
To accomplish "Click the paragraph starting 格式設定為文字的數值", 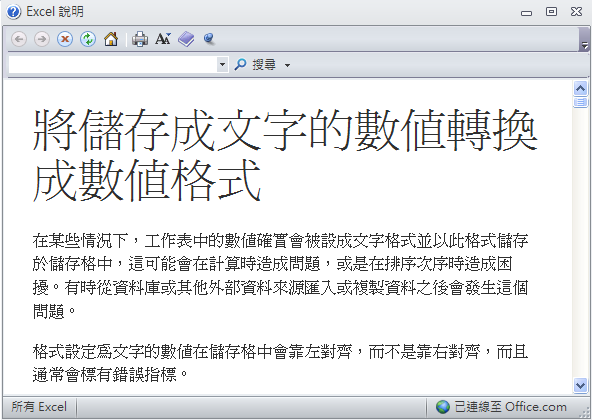I will pyautogui.click(x=280, y=363).
